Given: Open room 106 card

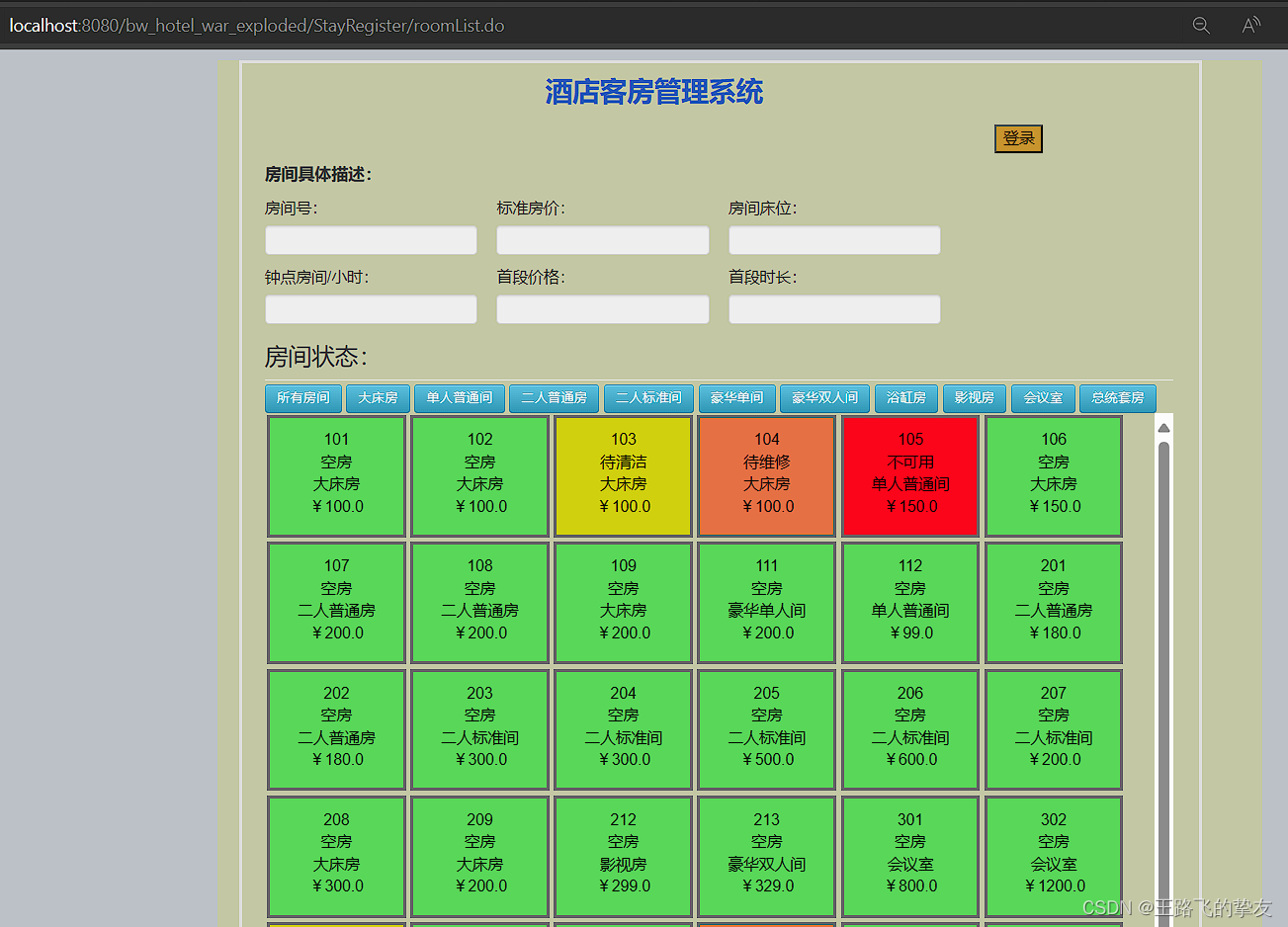Looking at the screenshot, I should pos(1054,476).
